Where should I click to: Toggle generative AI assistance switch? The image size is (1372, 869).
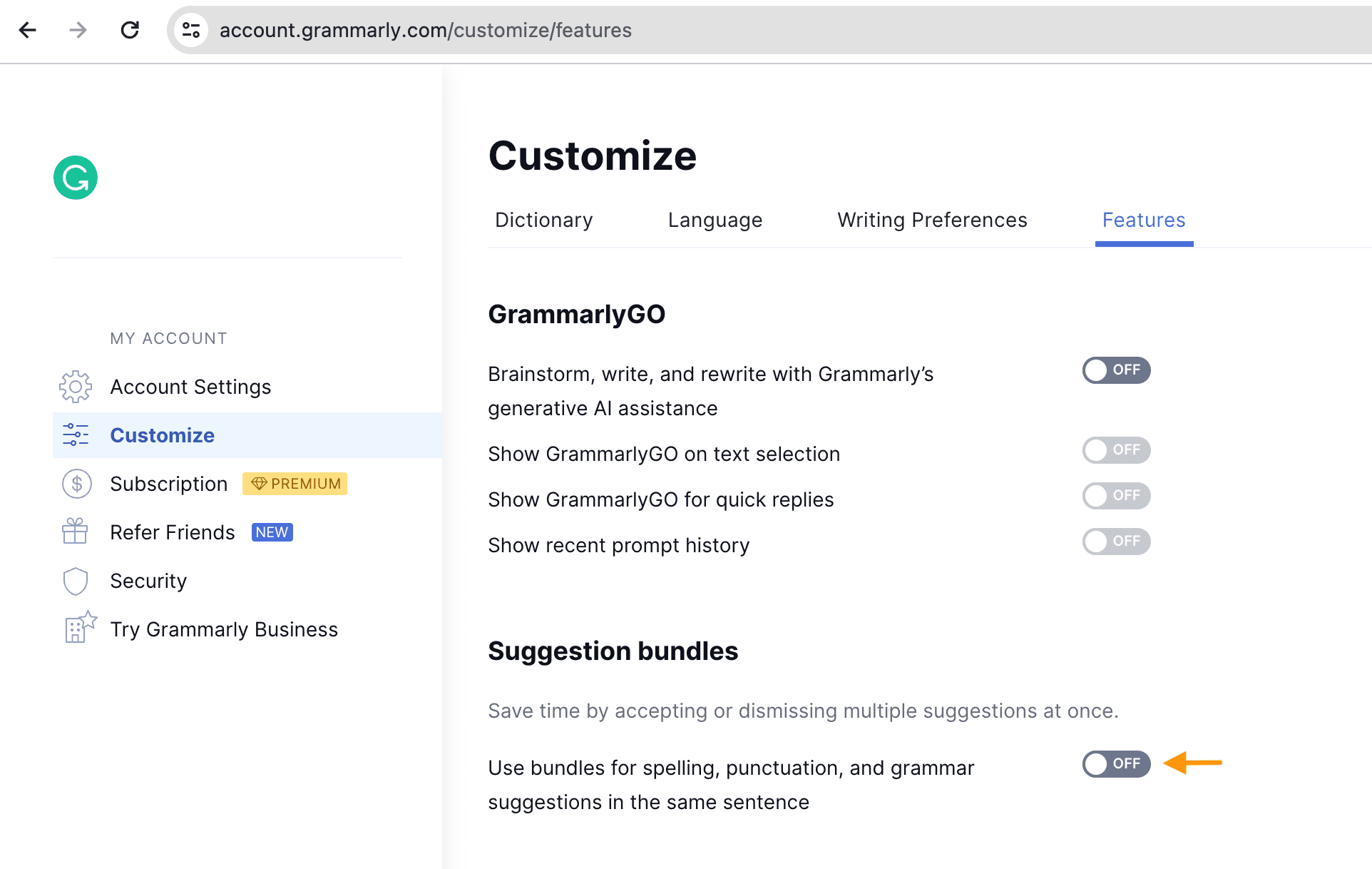click(x=1116, y=370)
